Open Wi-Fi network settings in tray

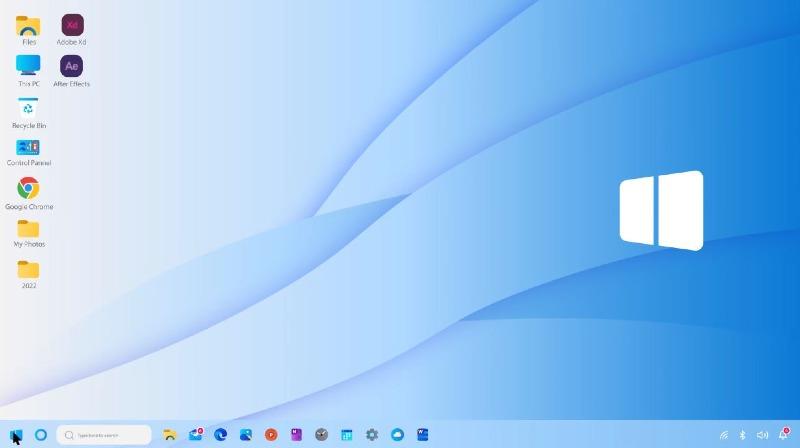click(723, 435)
